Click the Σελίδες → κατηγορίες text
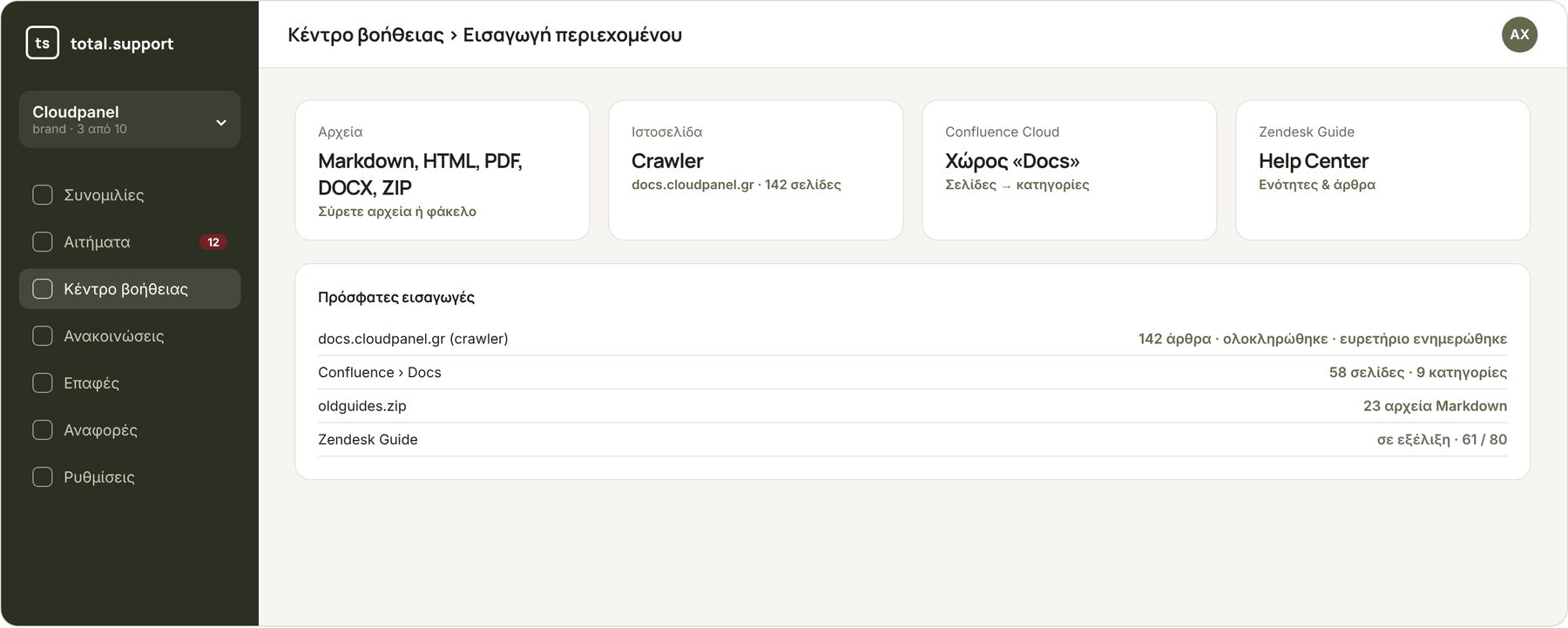This screenshot has width=1568, height=628. click(x=1017, y=185)
